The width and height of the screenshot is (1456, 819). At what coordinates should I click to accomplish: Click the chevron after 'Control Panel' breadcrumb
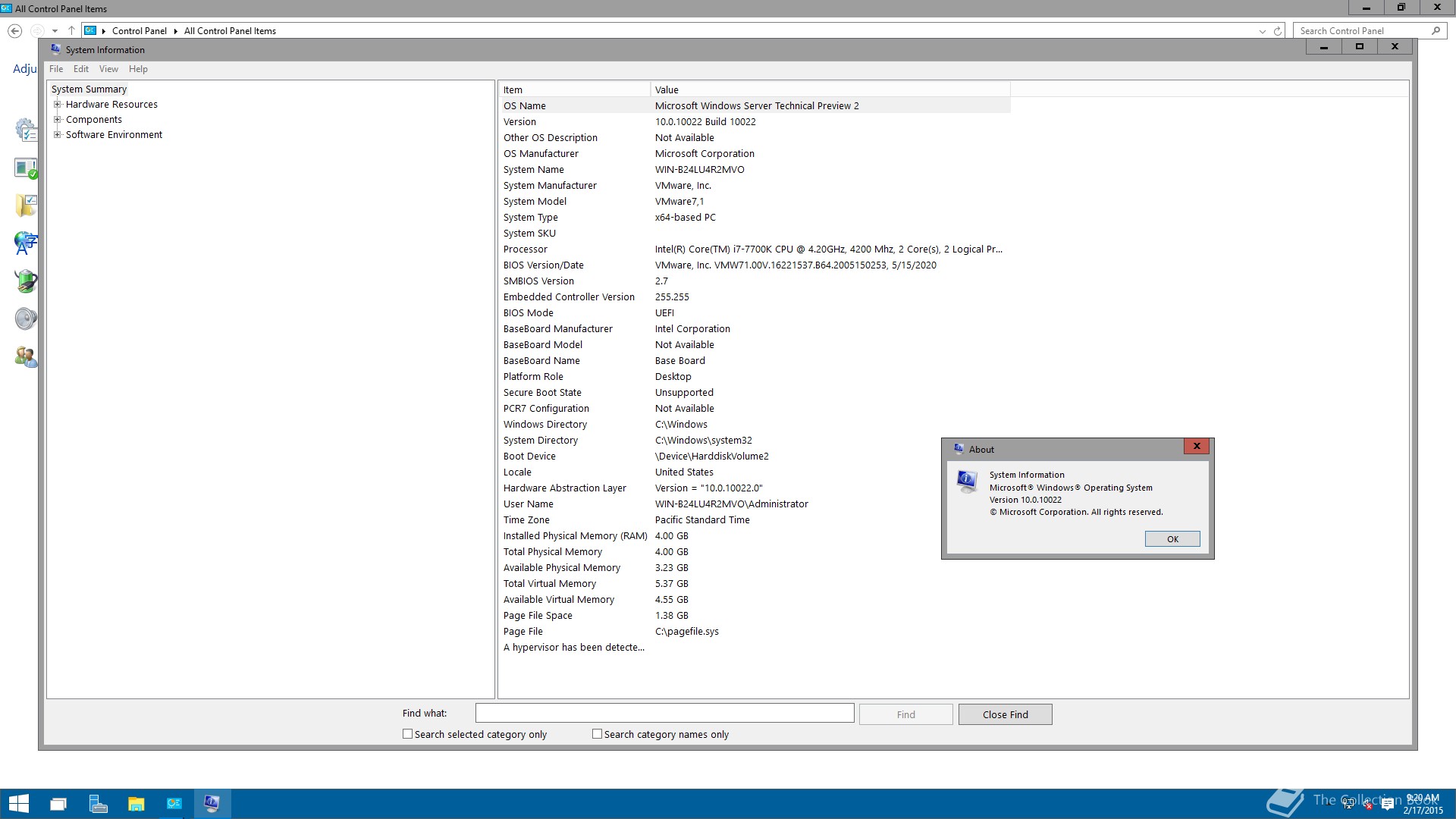click(175, 31)
